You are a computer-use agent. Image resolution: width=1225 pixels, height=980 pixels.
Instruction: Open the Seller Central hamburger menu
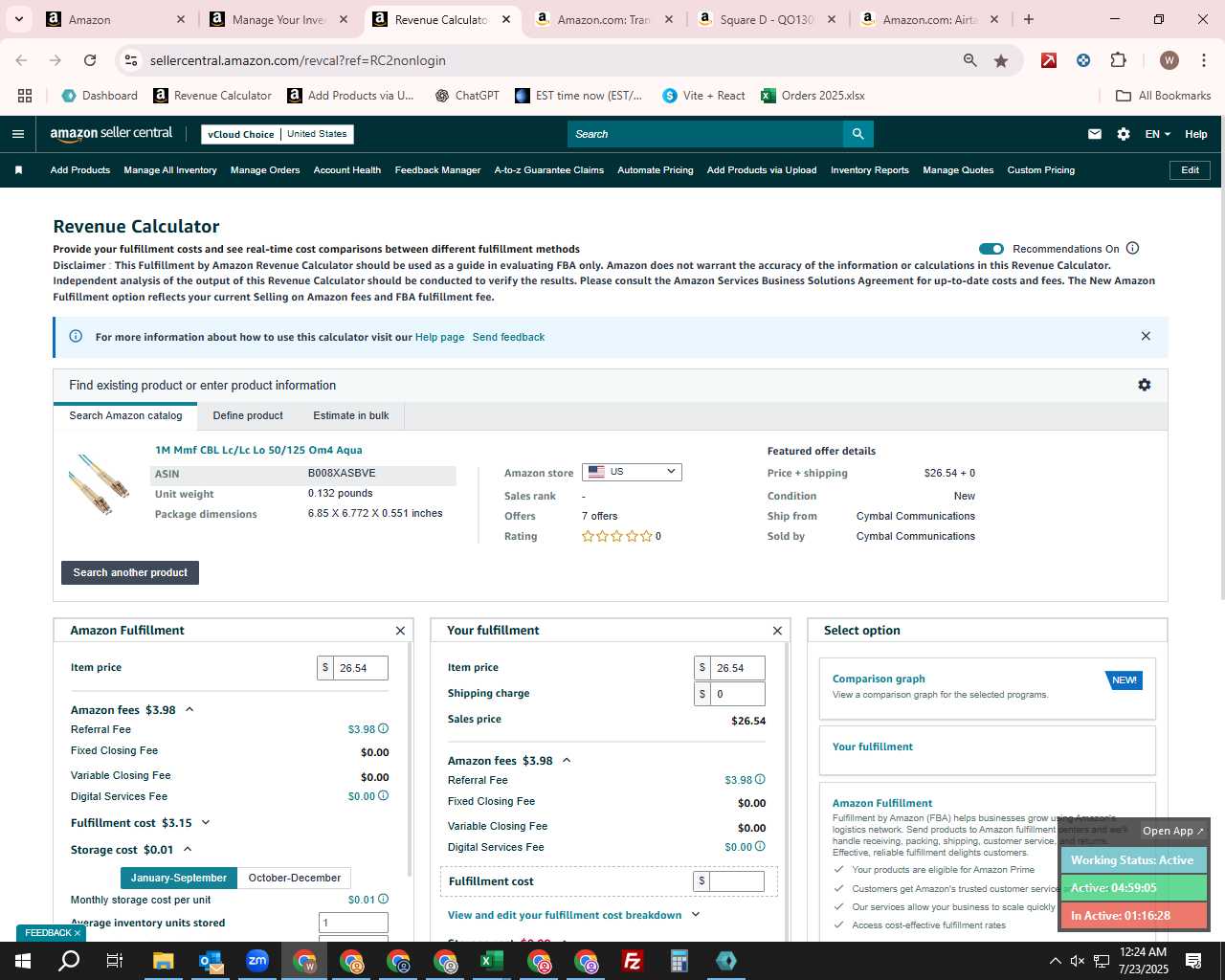[x=17, y=134]
